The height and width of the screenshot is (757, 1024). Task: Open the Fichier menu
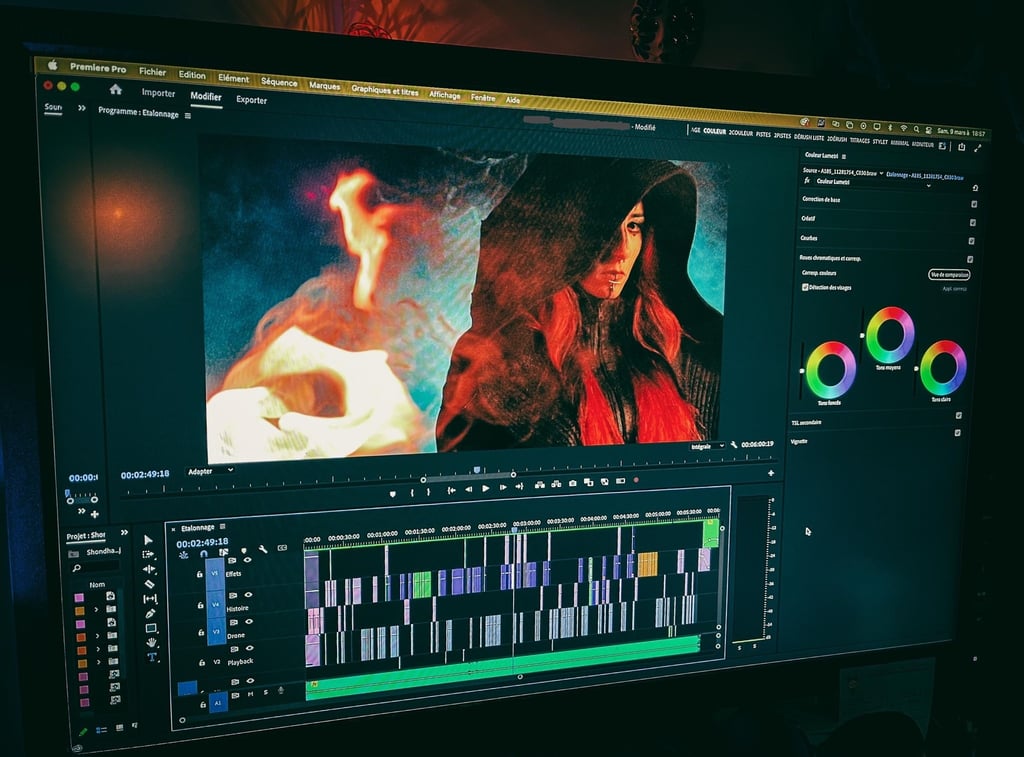pyautogui.click(x=152, y=72)
